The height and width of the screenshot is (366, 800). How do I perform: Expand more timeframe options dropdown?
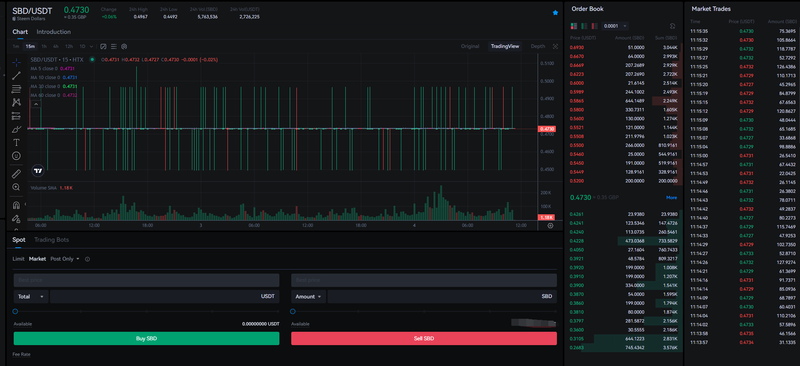[x=91, y=46]
